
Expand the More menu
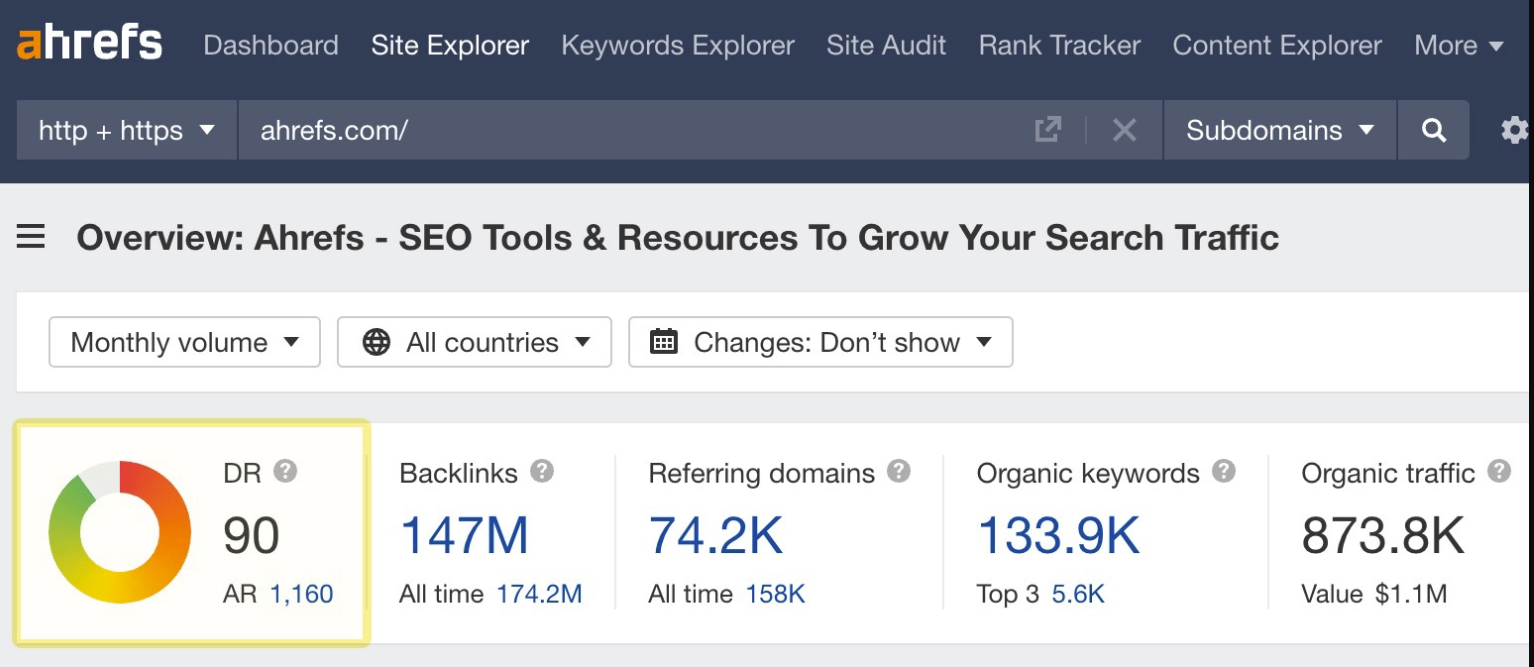click(1459, 45)
